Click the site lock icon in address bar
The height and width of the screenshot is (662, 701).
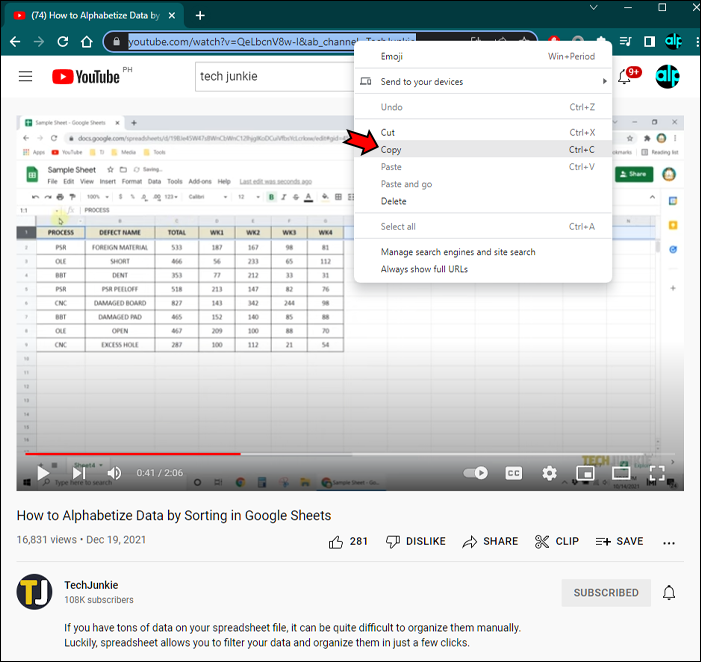pyautogui.click(x=116, y=42)
